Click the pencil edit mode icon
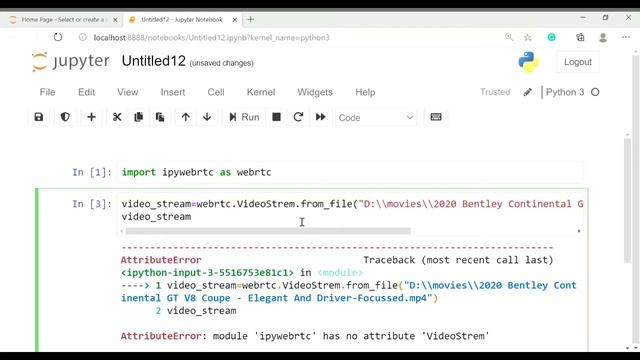Image resolution: width=640 pixels, height=360 pixels. click(527, 92)
